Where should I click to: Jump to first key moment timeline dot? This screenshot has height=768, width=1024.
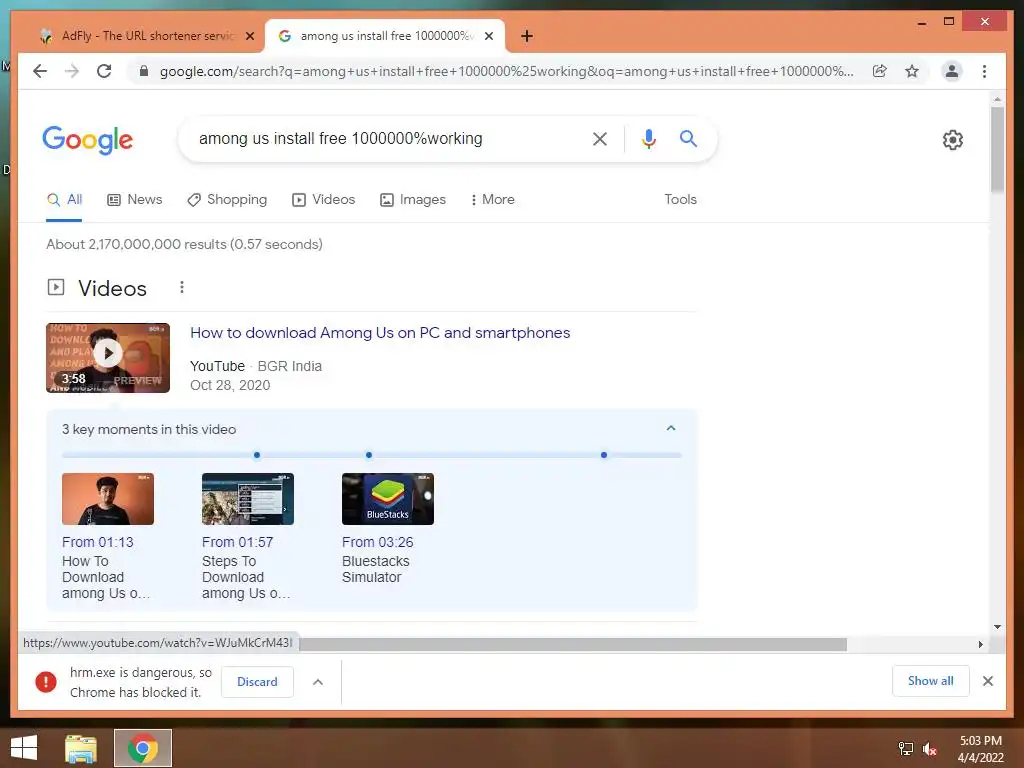point(257,455)
